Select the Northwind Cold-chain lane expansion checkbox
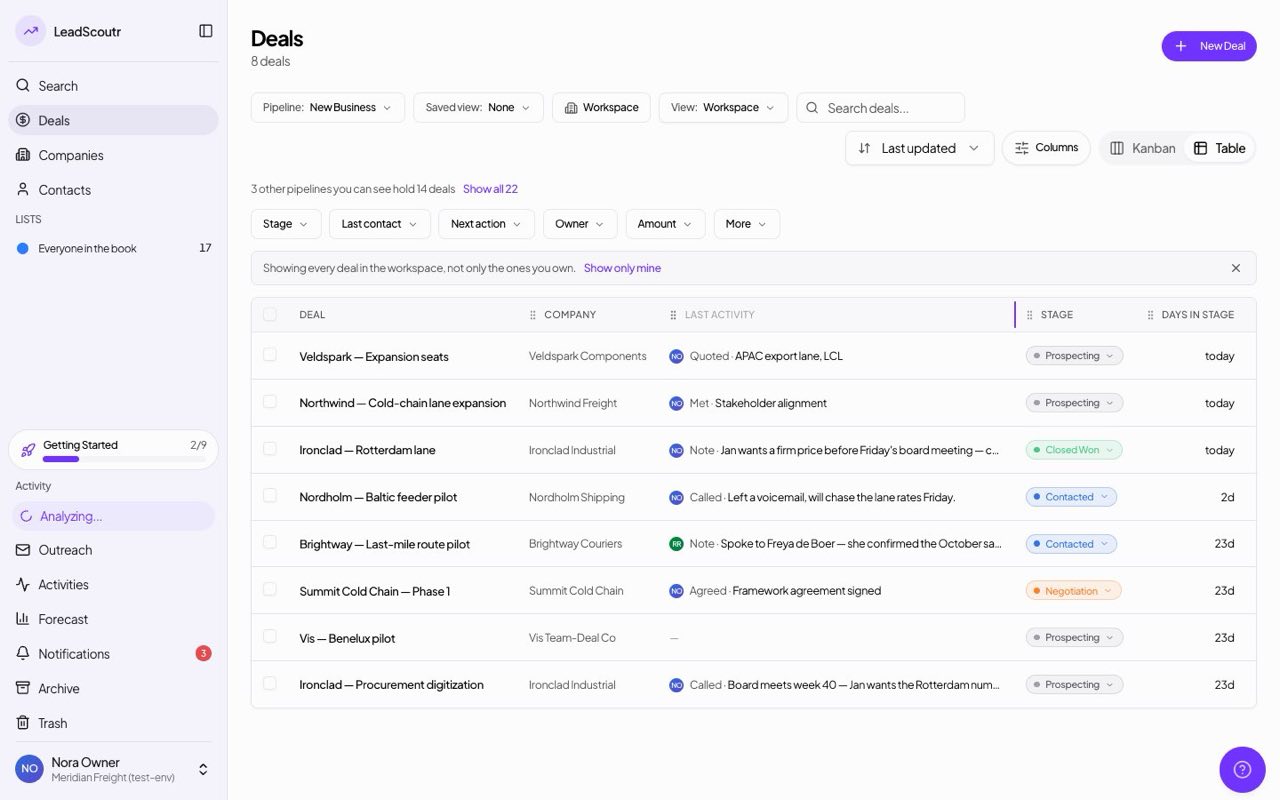Viewport: 1280px width, 800px height. tap(270, 402)
